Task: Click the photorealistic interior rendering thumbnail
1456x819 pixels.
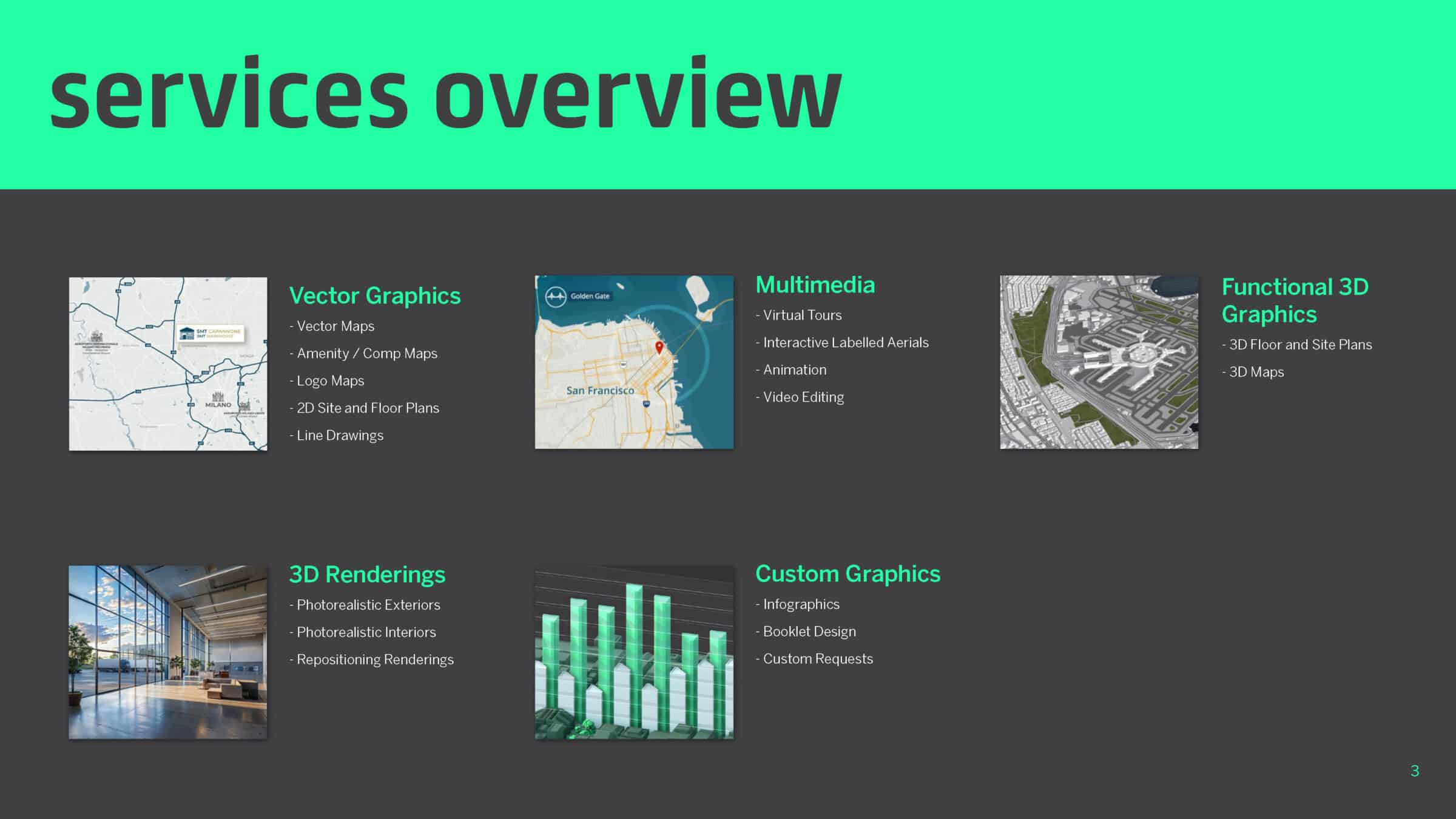Action: click(x=167, y=652)
